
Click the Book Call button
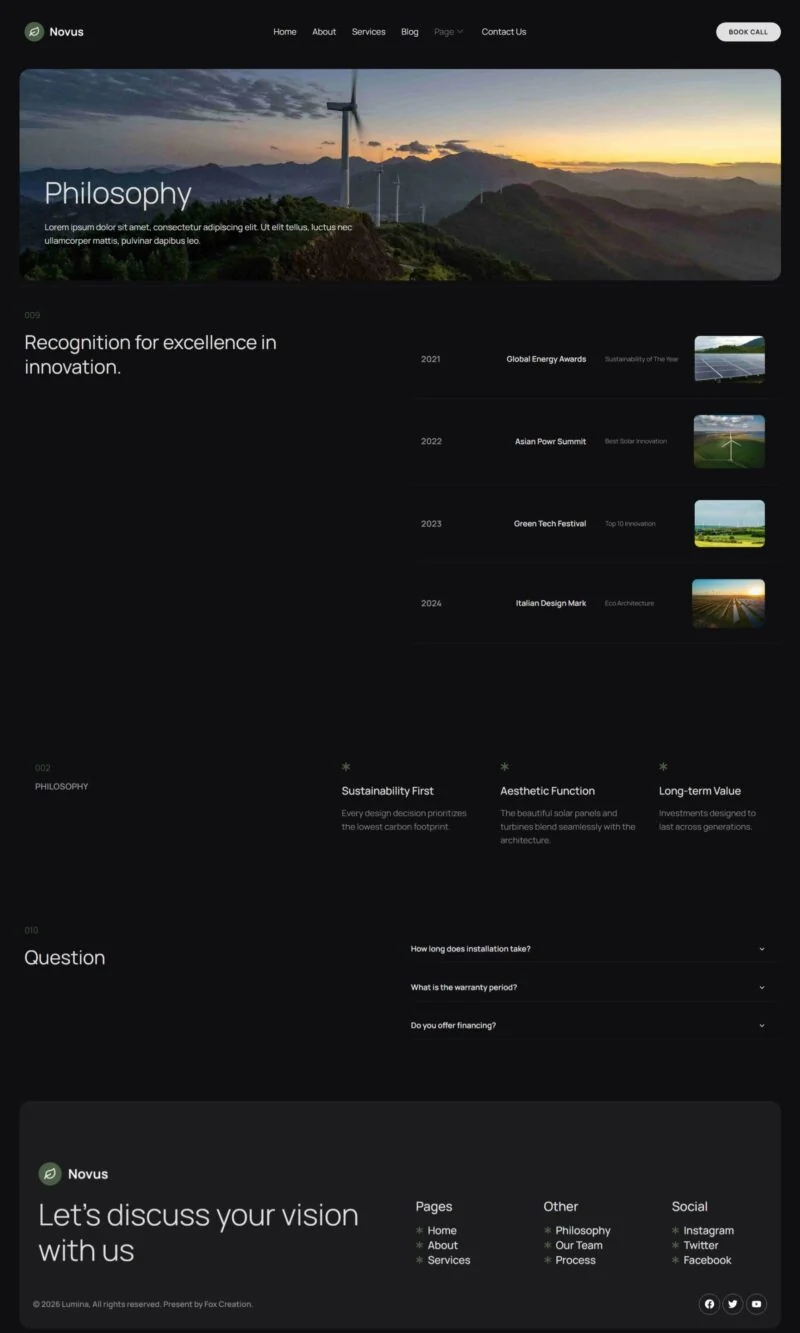pos(748,32)
